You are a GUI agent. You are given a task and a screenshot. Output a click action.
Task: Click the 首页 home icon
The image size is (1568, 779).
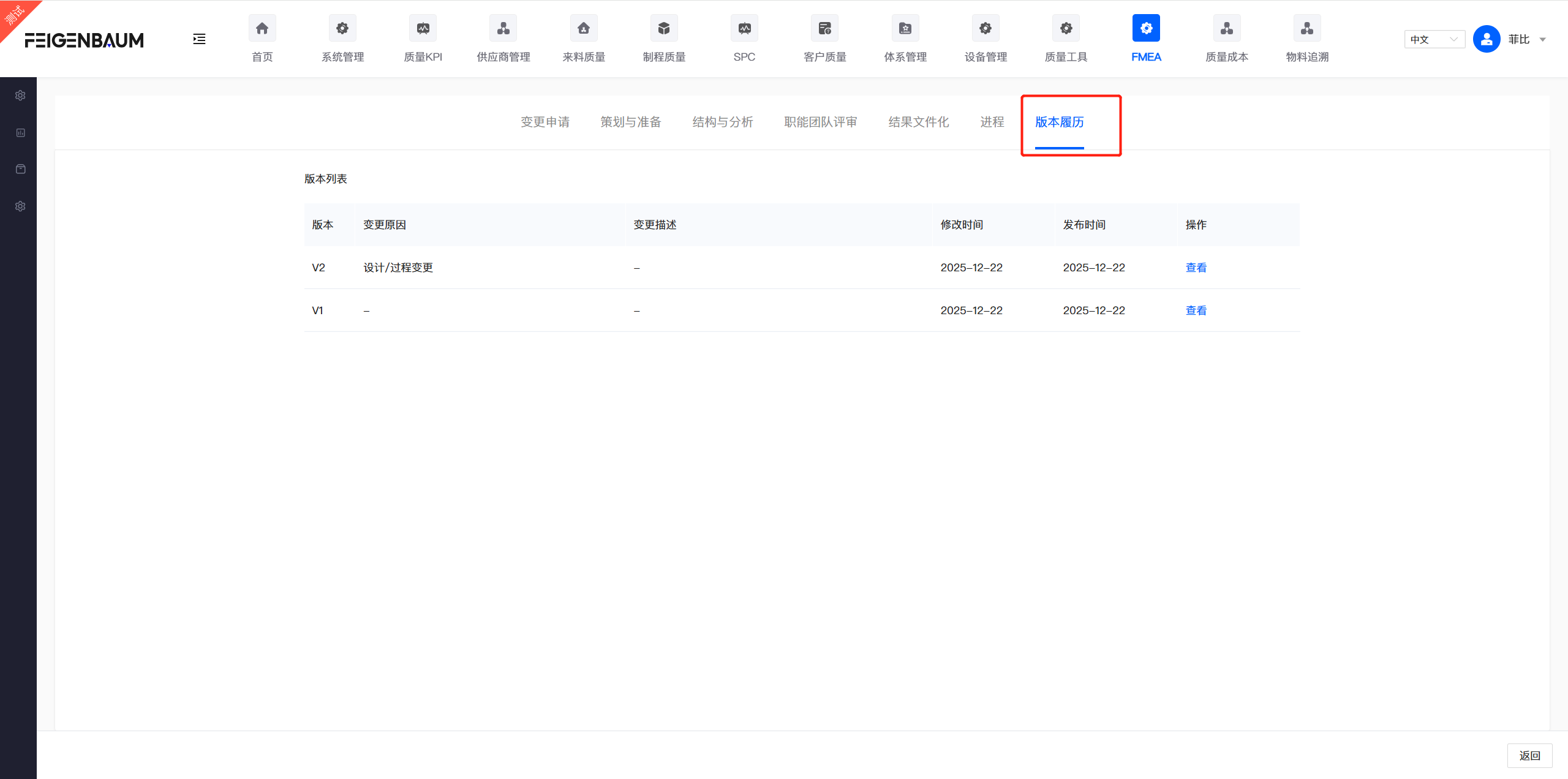[x=262, y=29]
